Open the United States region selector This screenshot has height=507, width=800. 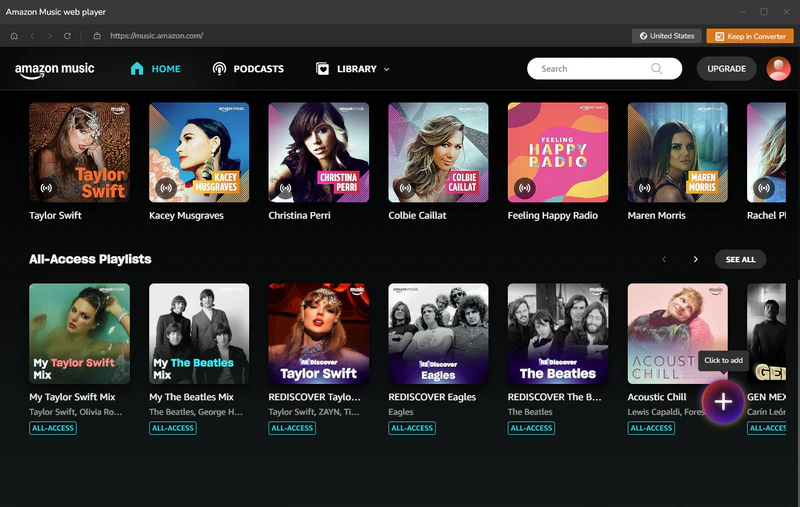click(x=667, y=36)
